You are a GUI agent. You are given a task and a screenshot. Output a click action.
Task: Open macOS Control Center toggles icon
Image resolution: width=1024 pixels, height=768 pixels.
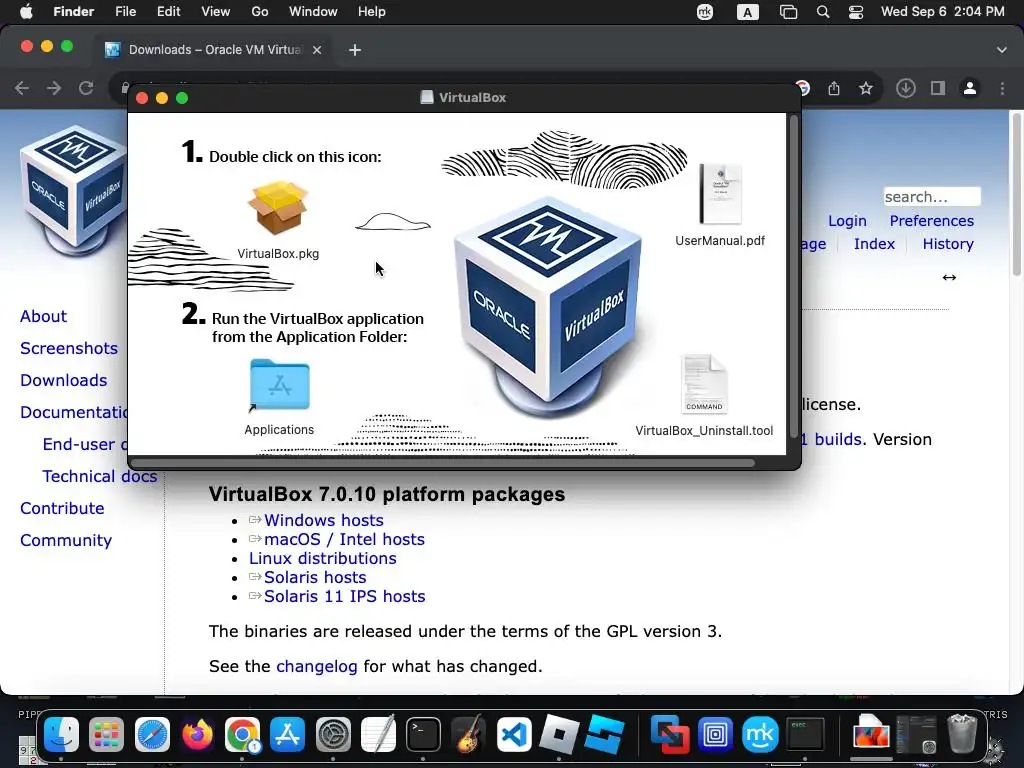click(x=856, y=12)
